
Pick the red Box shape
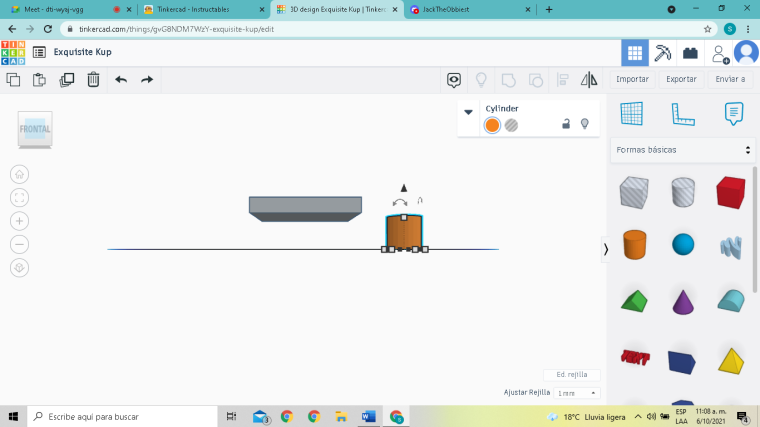730,192
